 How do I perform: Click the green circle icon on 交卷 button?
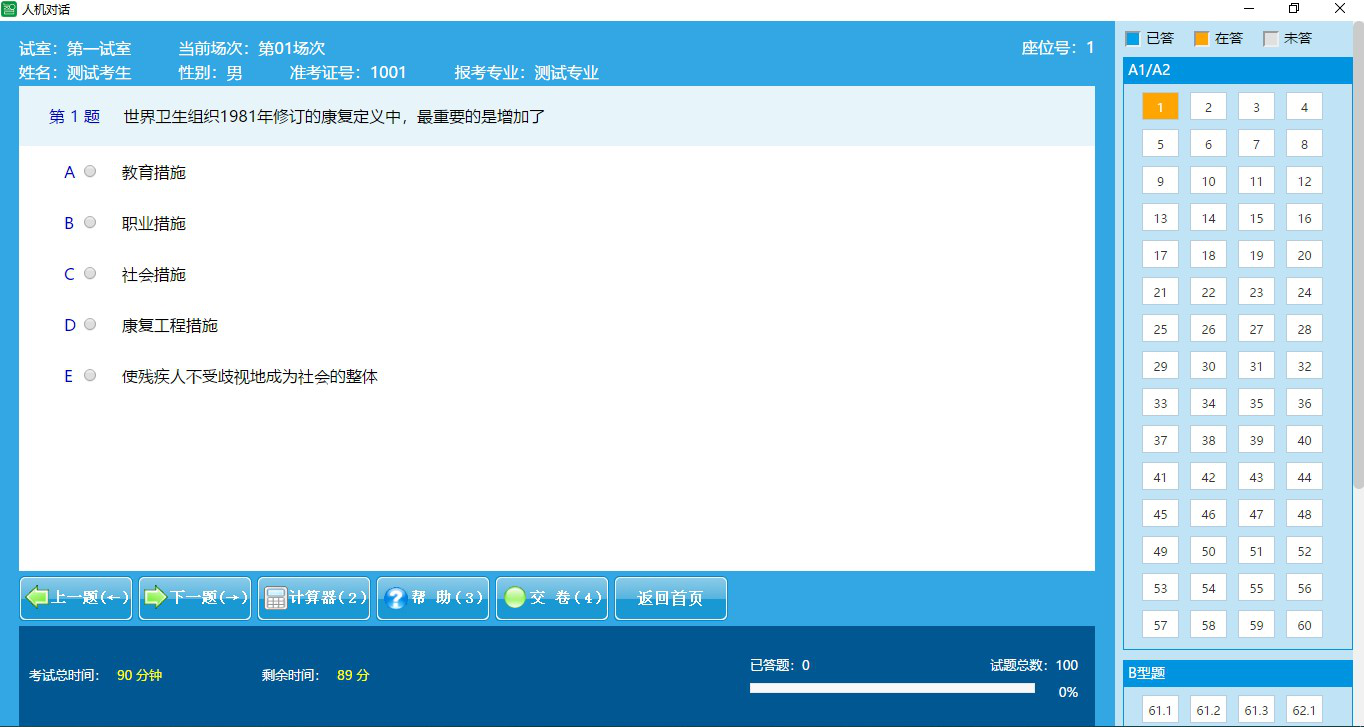[x=514, y=598]
